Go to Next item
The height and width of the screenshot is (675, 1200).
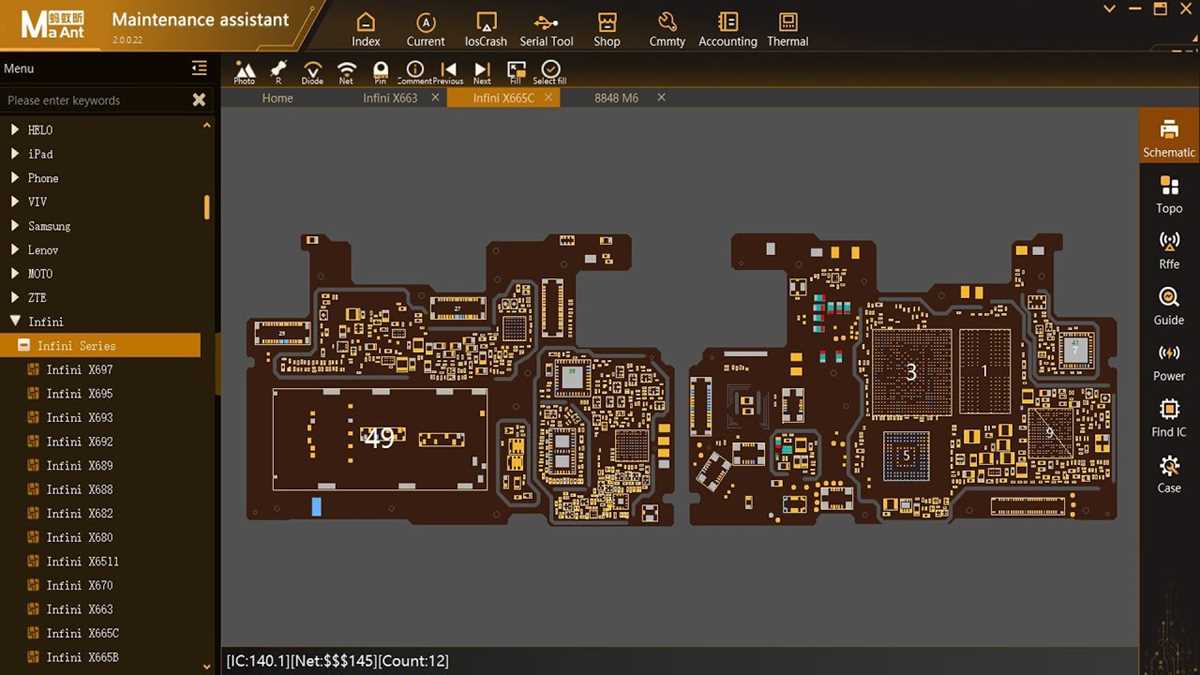point(482,72)
